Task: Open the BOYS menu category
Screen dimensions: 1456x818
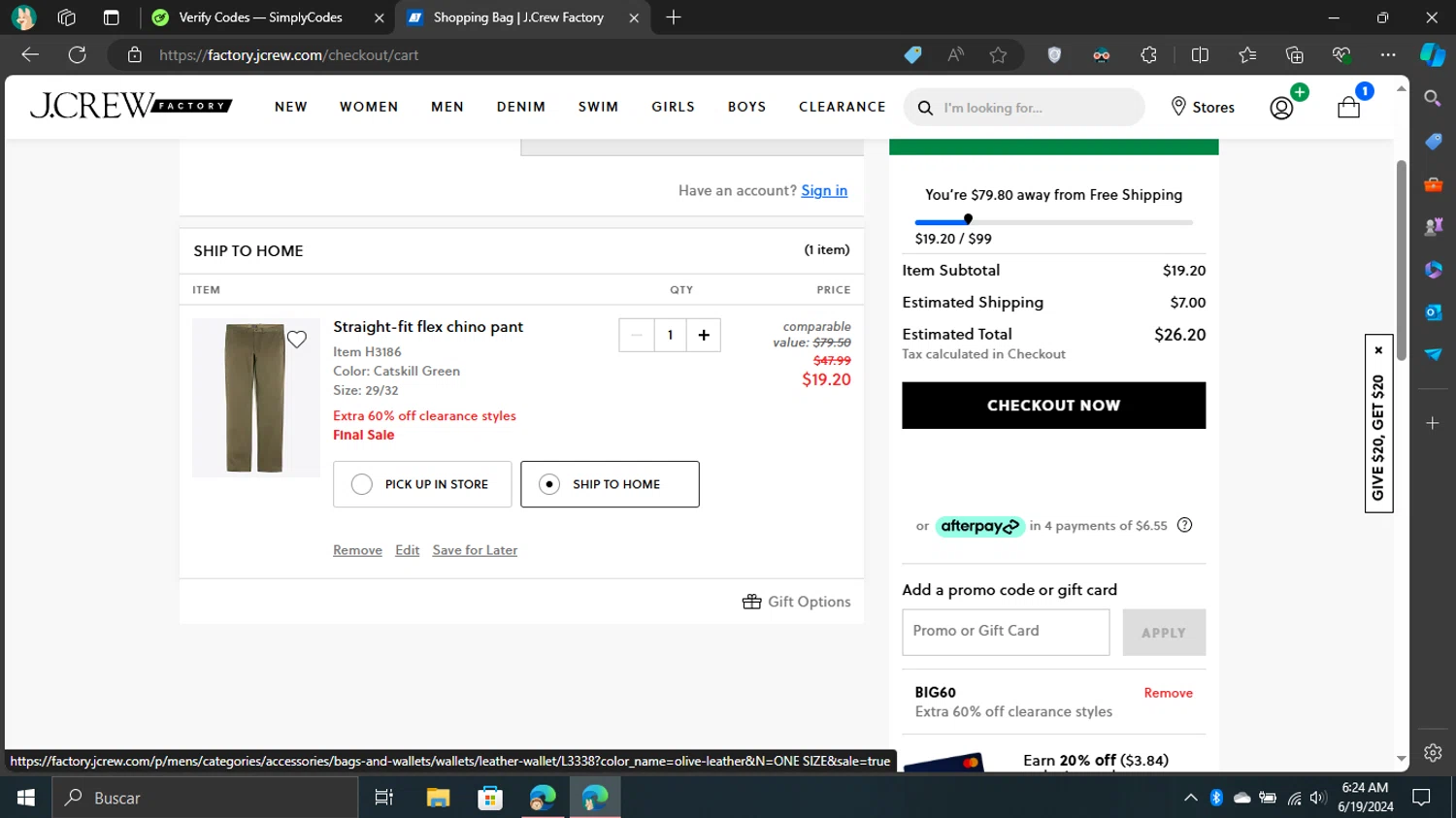Action: 747,107
